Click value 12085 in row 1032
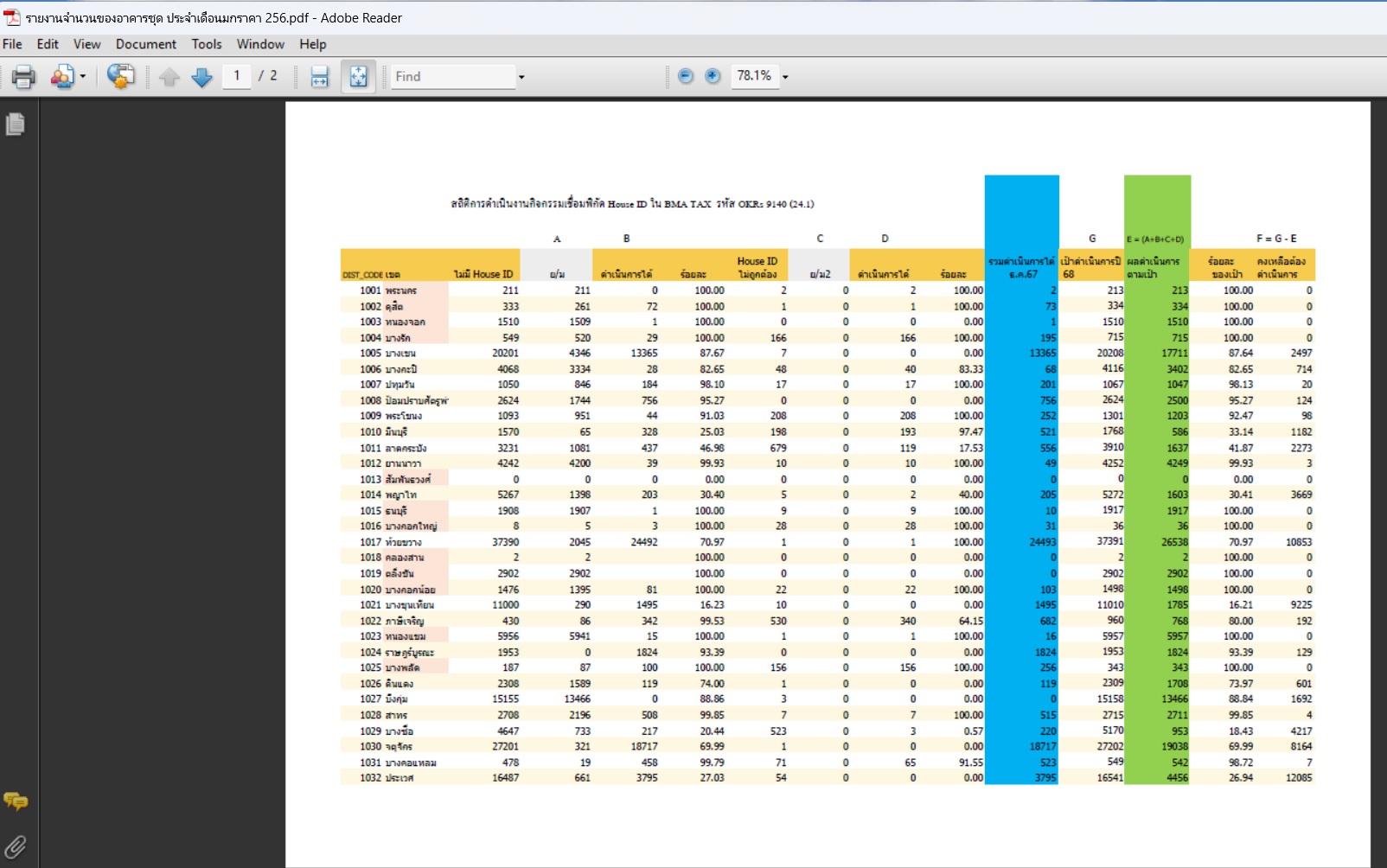This screenshot has height=868, width=1387. [1299, 778]
